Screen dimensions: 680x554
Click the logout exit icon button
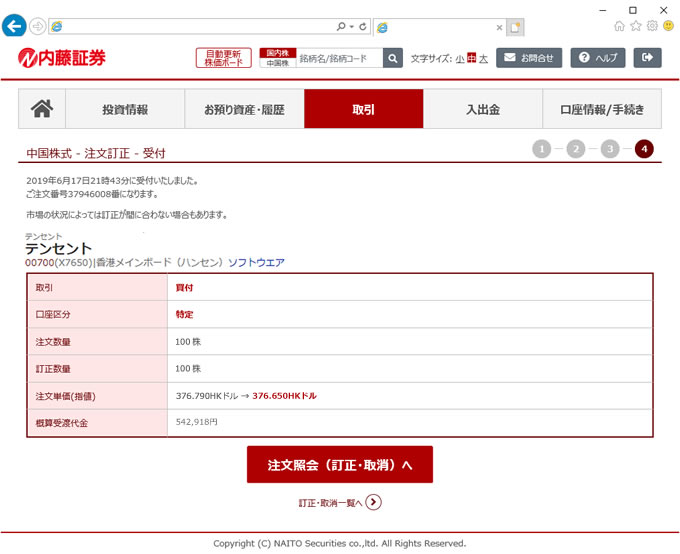[647, 58]
